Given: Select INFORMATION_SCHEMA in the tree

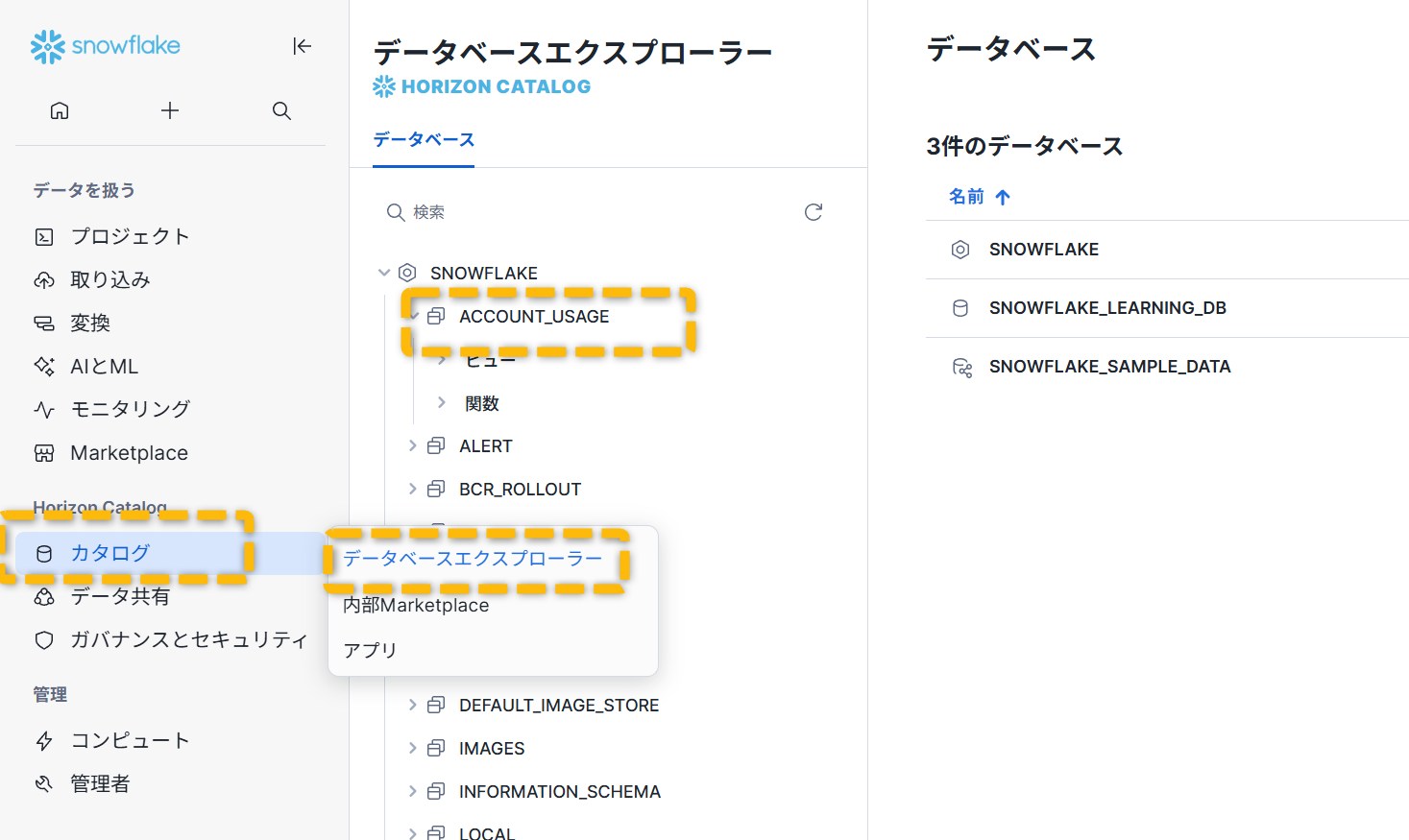Looking at the screenshot, I should tap(559, 792).
